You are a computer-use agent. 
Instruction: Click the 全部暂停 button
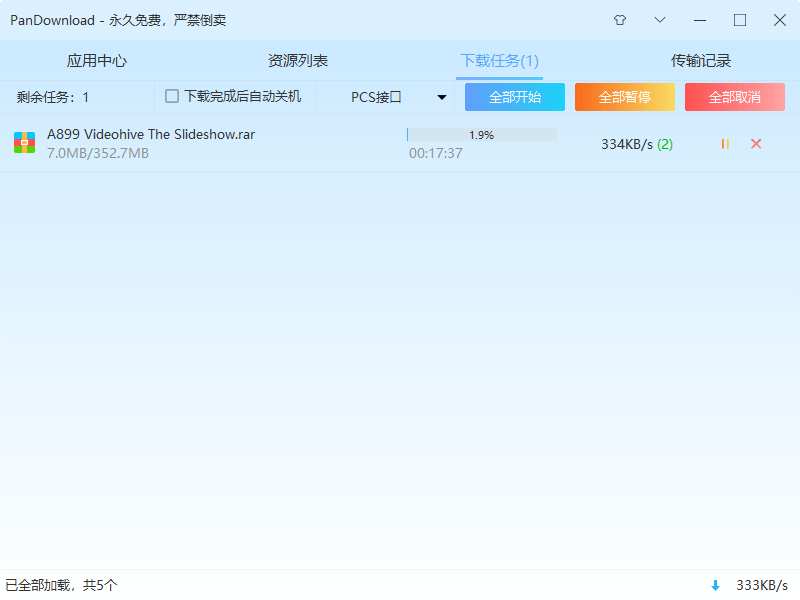(x=624, y=97)
